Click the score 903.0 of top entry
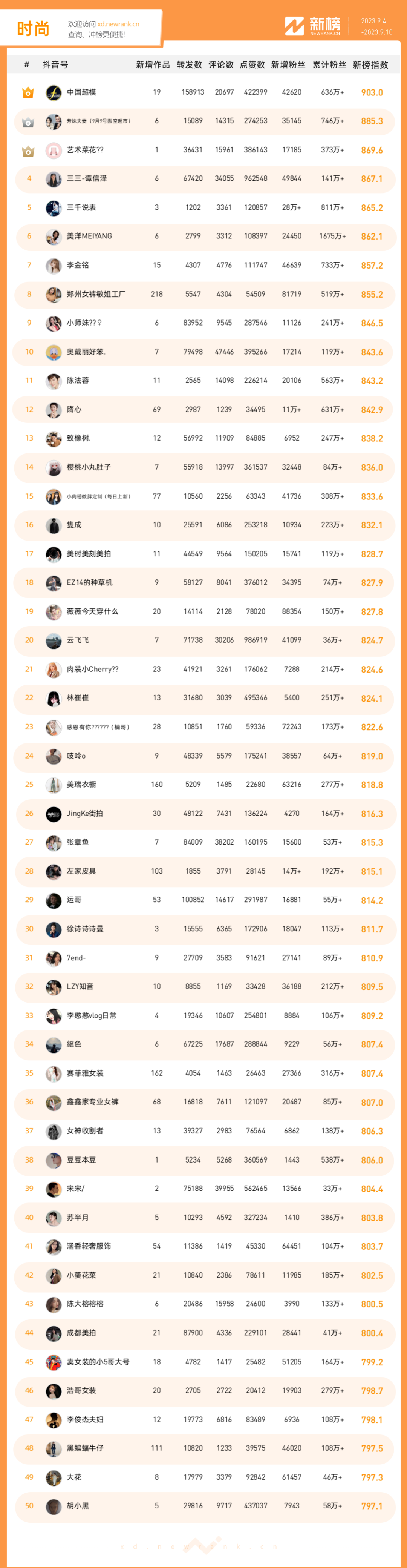407x1568 pixels. (x=372, y=92)
